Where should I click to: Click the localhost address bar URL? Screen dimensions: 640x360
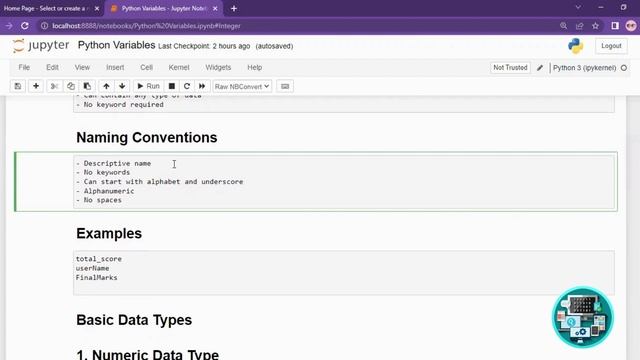pos(147,26)
